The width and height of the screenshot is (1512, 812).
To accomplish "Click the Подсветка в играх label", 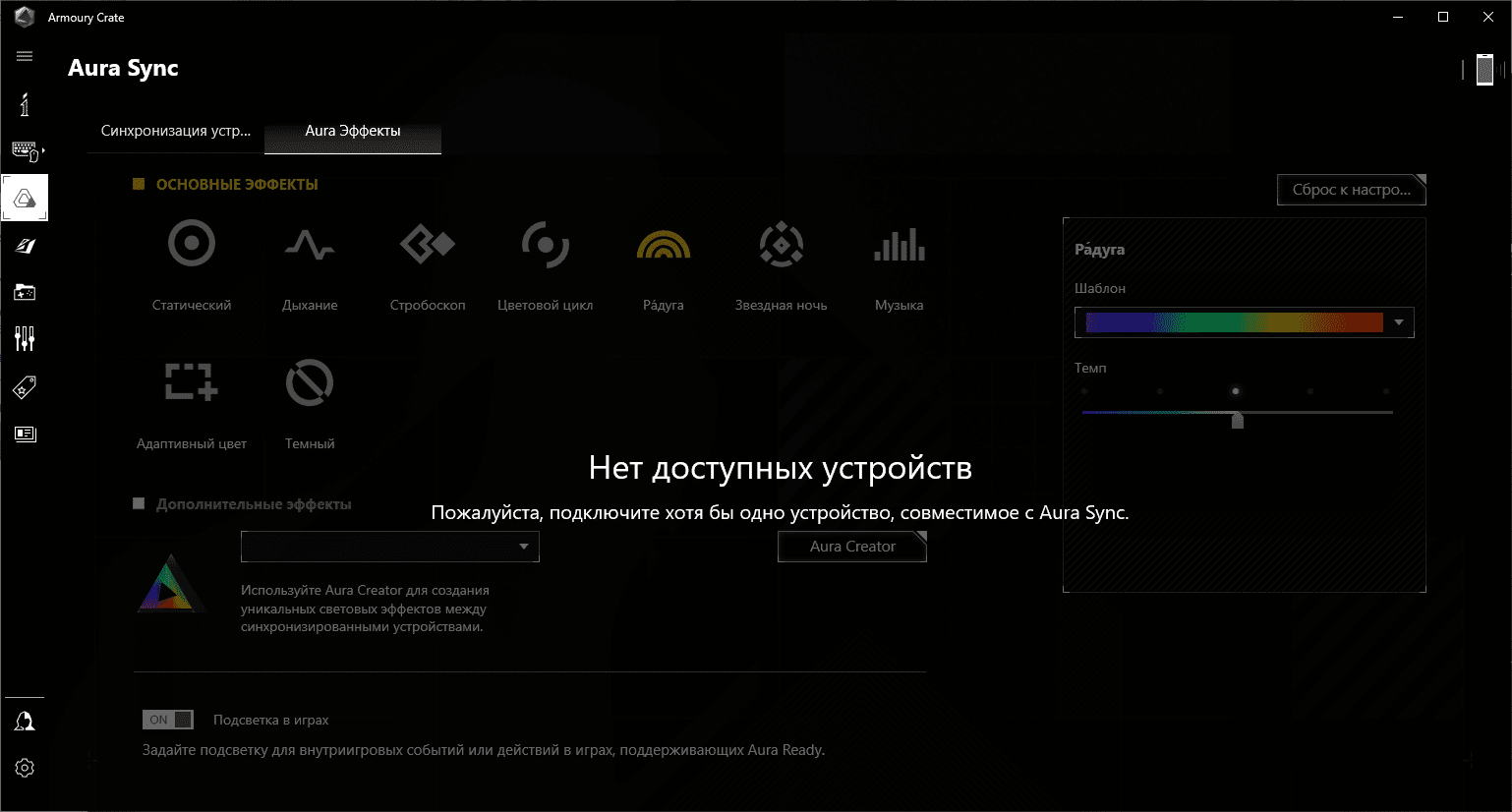I will [271, 720].
